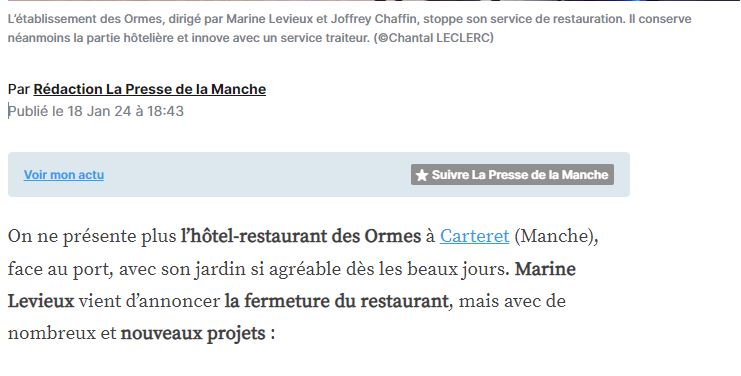Follow the Carteret link in the article
Image resolution: width=741 pixels, height=376 pixels.
tap(474, 236)
